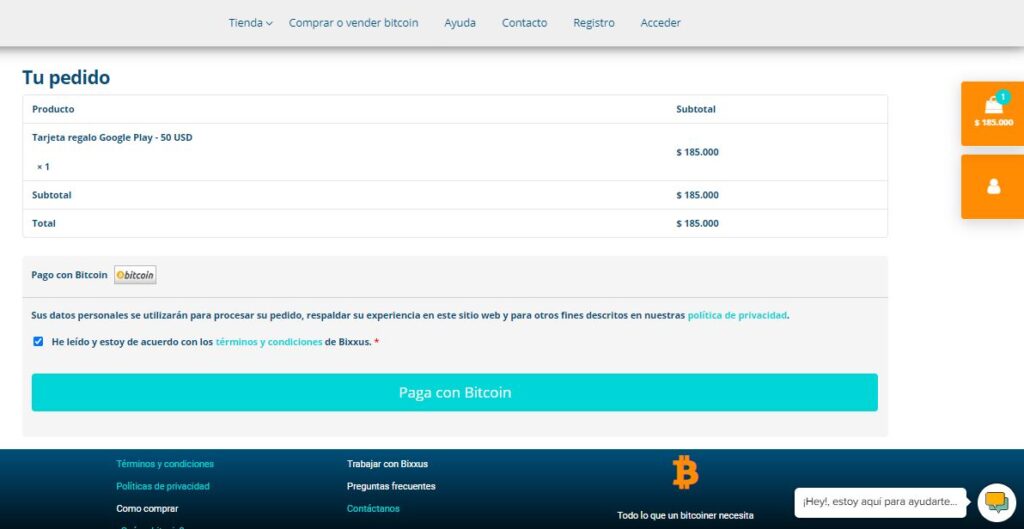Image resolution: width=1024 pixels, height=529 pixels.
Task: Click the orange Bitcoin logo in footer
Action: pyautogui.click(x=685, y=472)
